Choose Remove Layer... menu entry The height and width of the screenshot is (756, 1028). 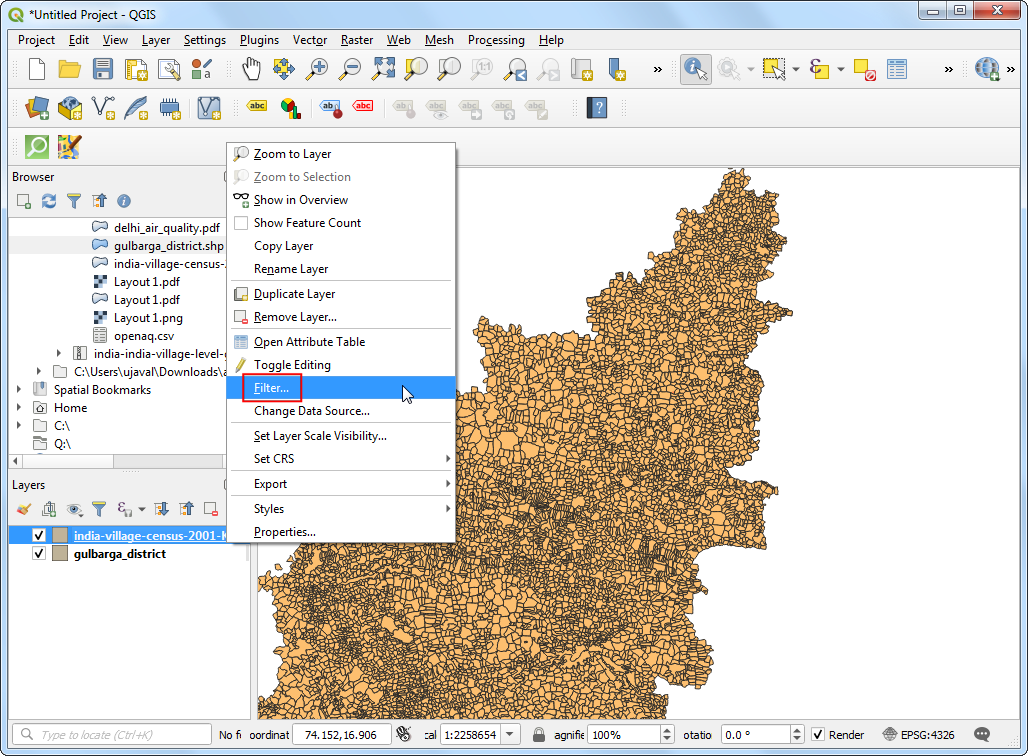click(x=341, y=317)
